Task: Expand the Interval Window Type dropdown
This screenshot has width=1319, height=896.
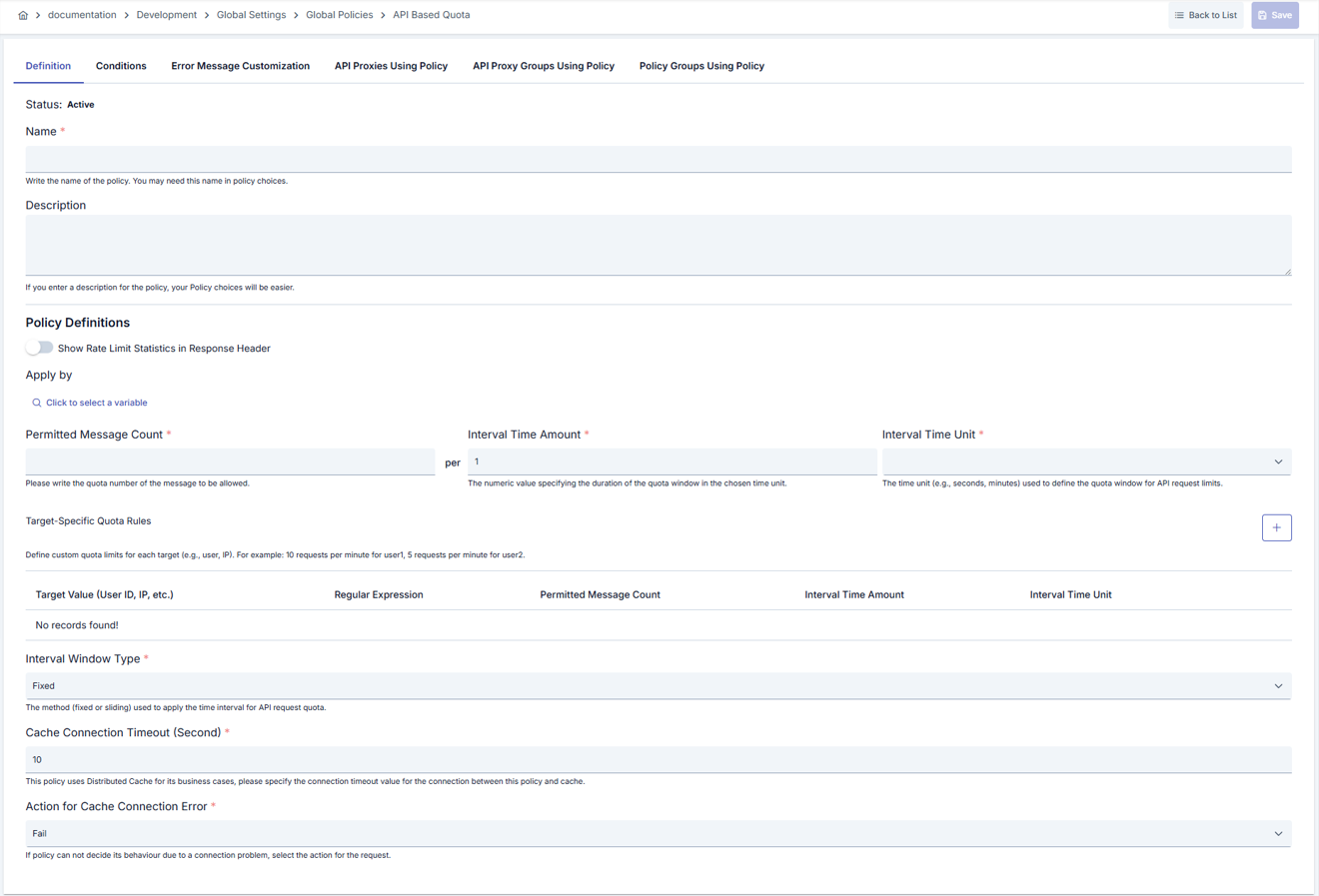Action: (x=658, y=686)
